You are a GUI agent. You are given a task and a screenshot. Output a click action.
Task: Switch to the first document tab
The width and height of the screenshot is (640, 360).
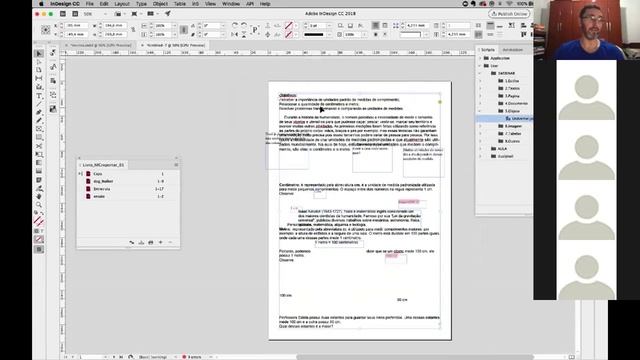(x=100, y=45)
